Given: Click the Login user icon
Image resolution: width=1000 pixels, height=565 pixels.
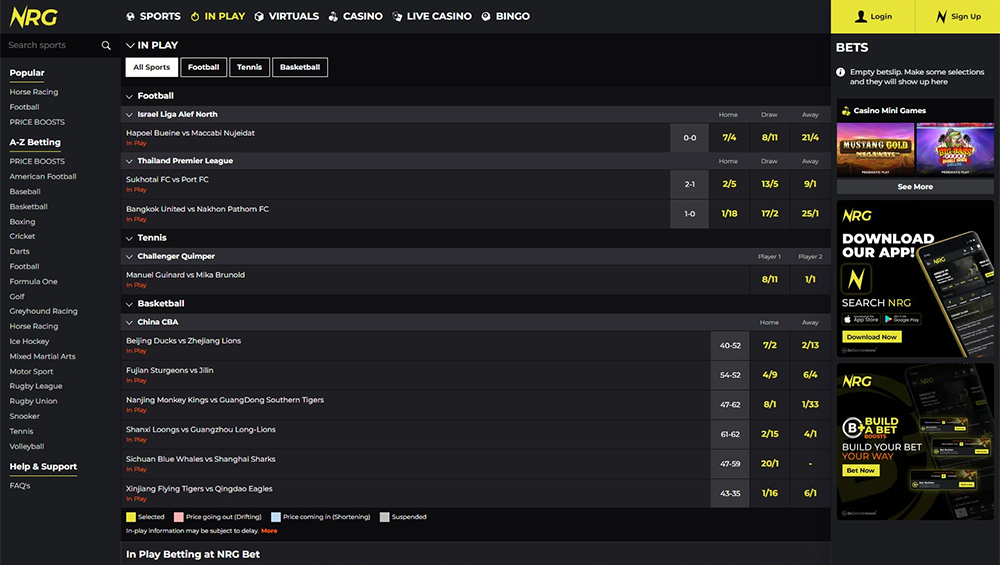Looking at the screenshot, I should [x=861, y=17].
